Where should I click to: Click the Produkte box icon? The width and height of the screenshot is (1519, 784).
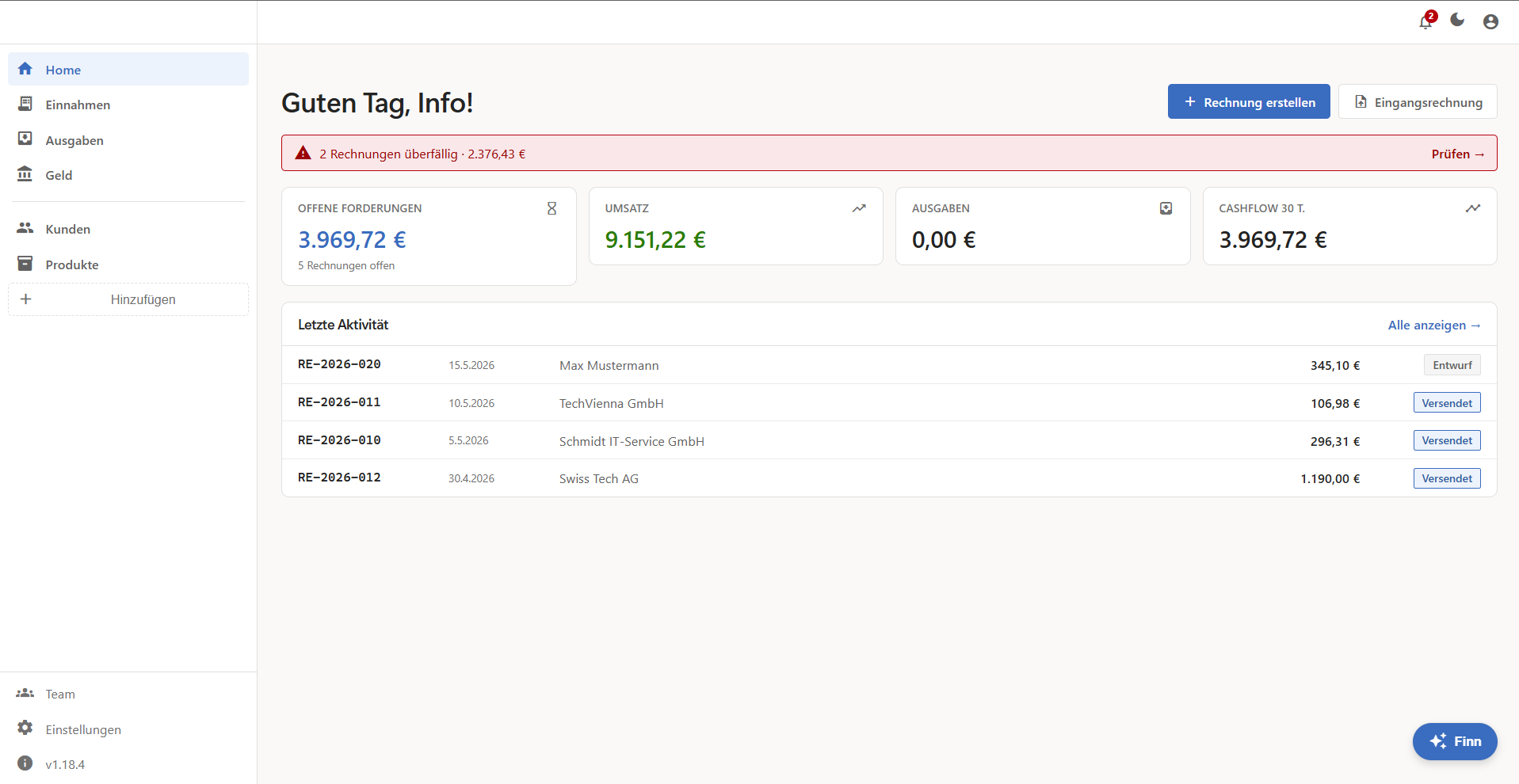(x=25, y=264)
